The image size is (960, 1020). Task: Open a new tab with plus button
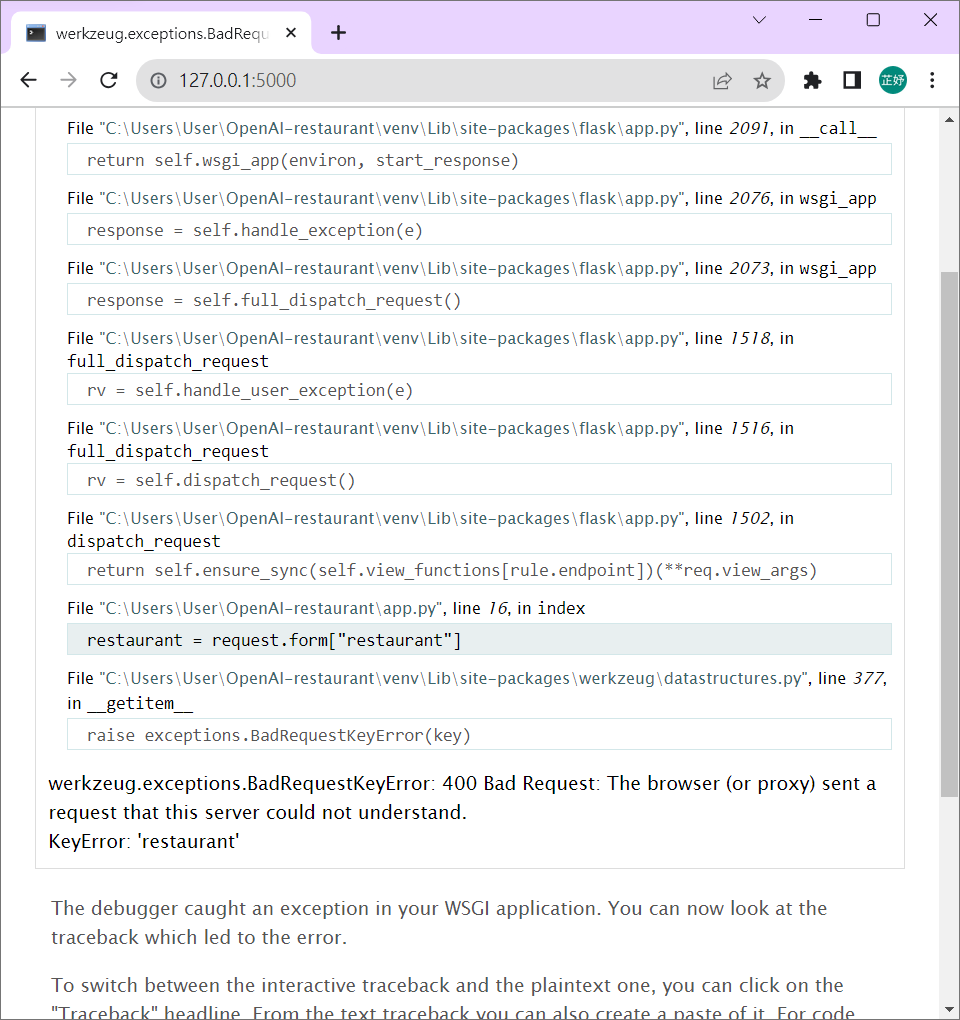coord(338,33)
